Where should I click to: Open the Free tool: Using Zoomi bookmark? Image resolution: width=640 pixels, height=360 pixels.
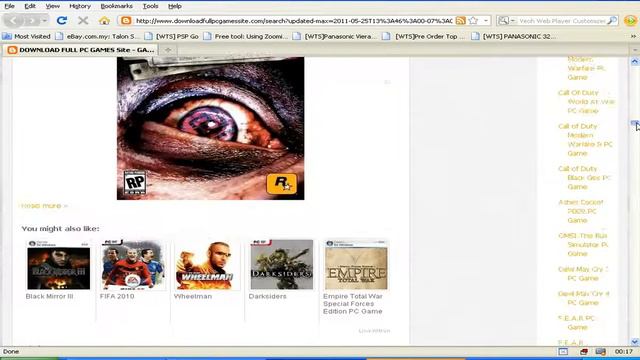(x=246, y=36)
